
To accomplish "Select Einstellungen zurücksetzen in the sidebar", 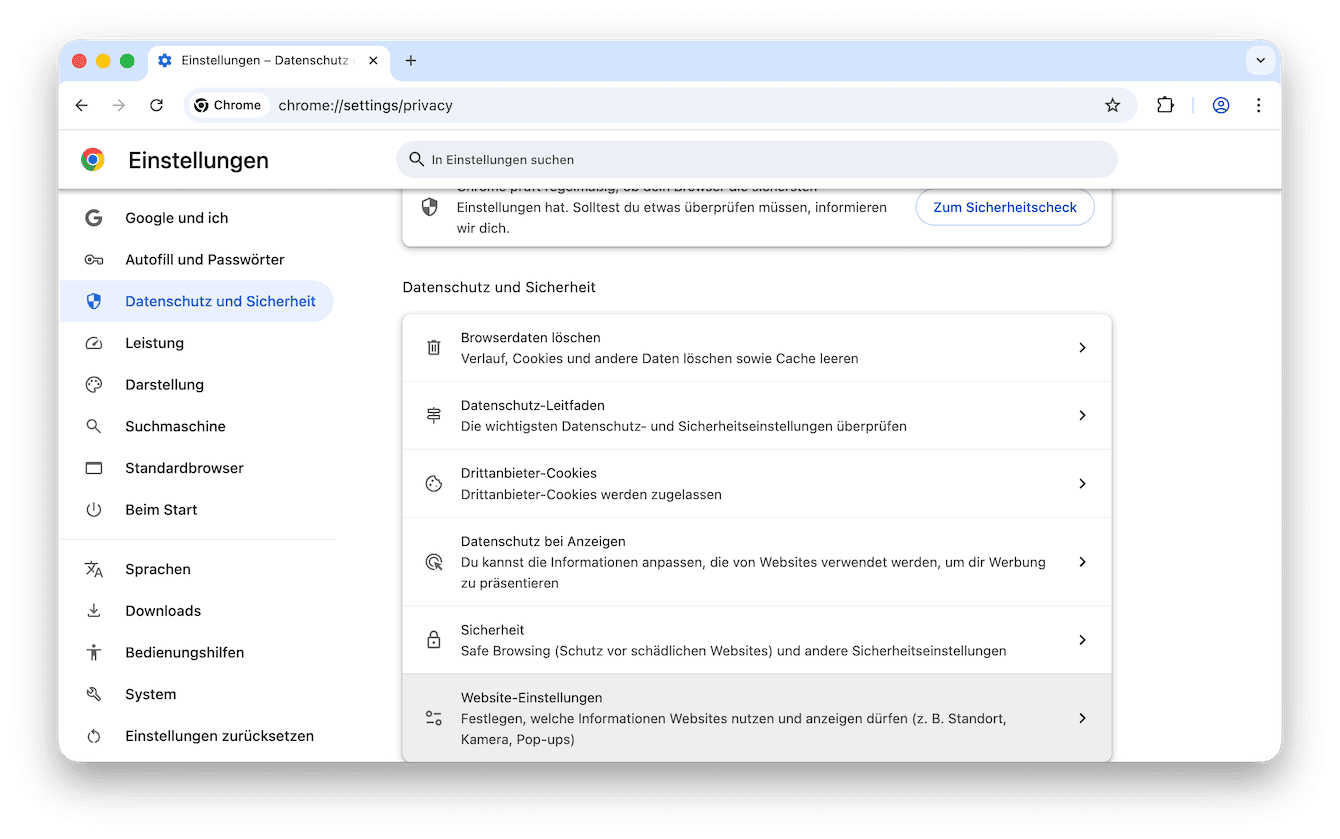I will point(219,735).
